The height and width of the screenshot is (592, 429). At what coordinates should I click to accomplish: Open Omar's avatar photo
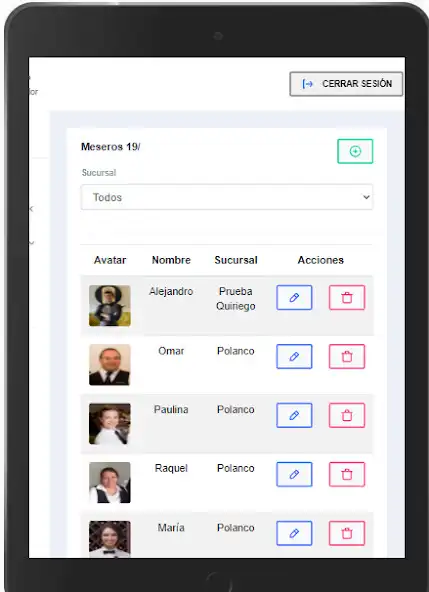(110, 365)
